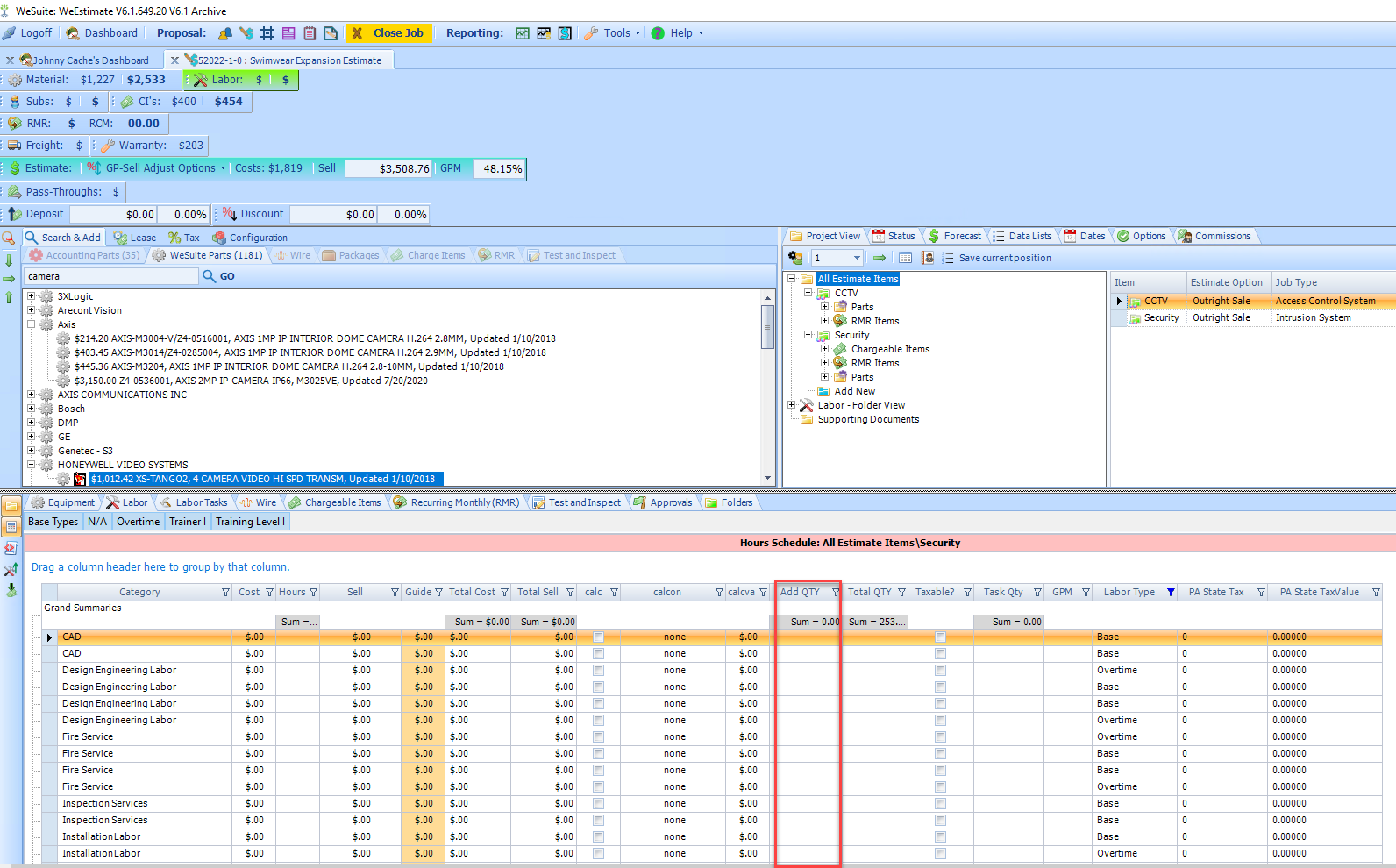Click the Close Job button

[x=388, y=33]
